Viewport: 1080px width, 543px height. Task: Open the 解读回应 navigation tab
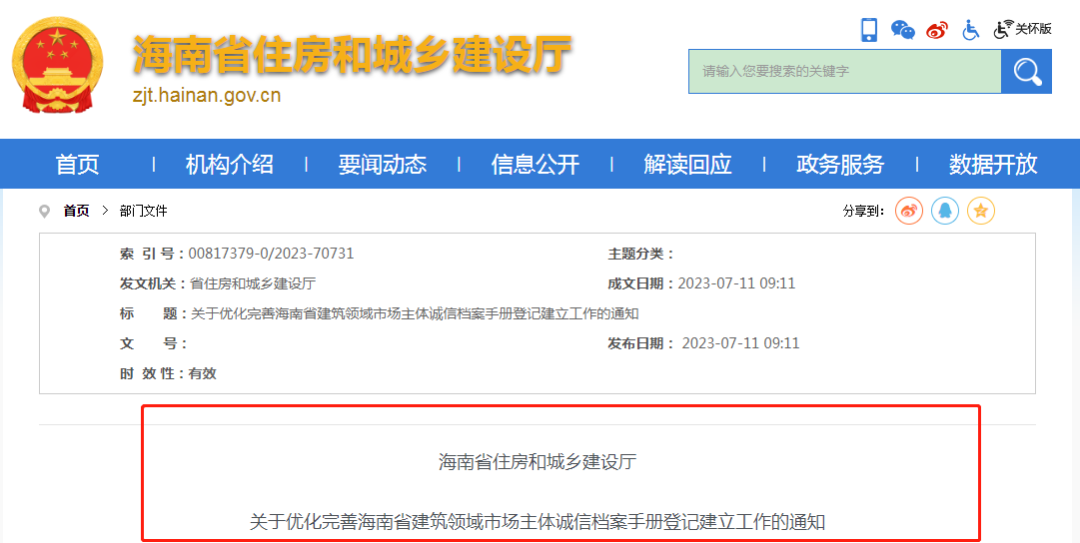click(687, 165)
